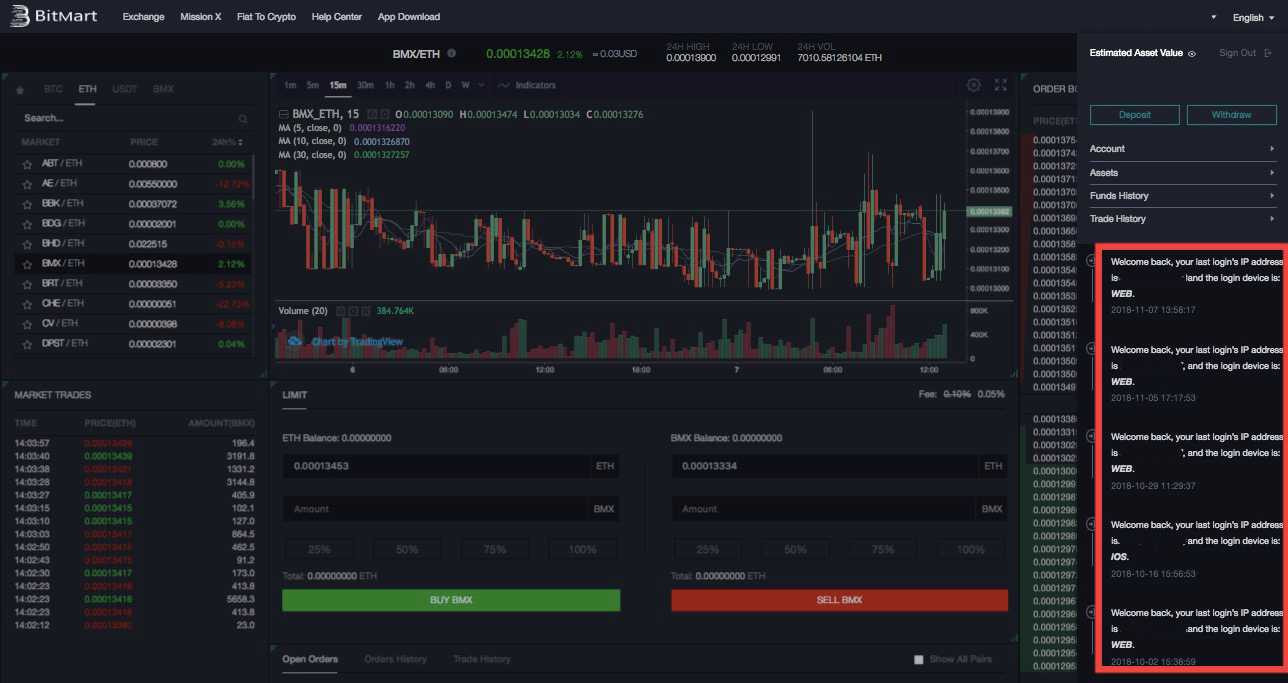Open Volume (20) indicator settings
Image resolution: width=1288 pixels, height=683 pixels.
click(x=353, y=311)
